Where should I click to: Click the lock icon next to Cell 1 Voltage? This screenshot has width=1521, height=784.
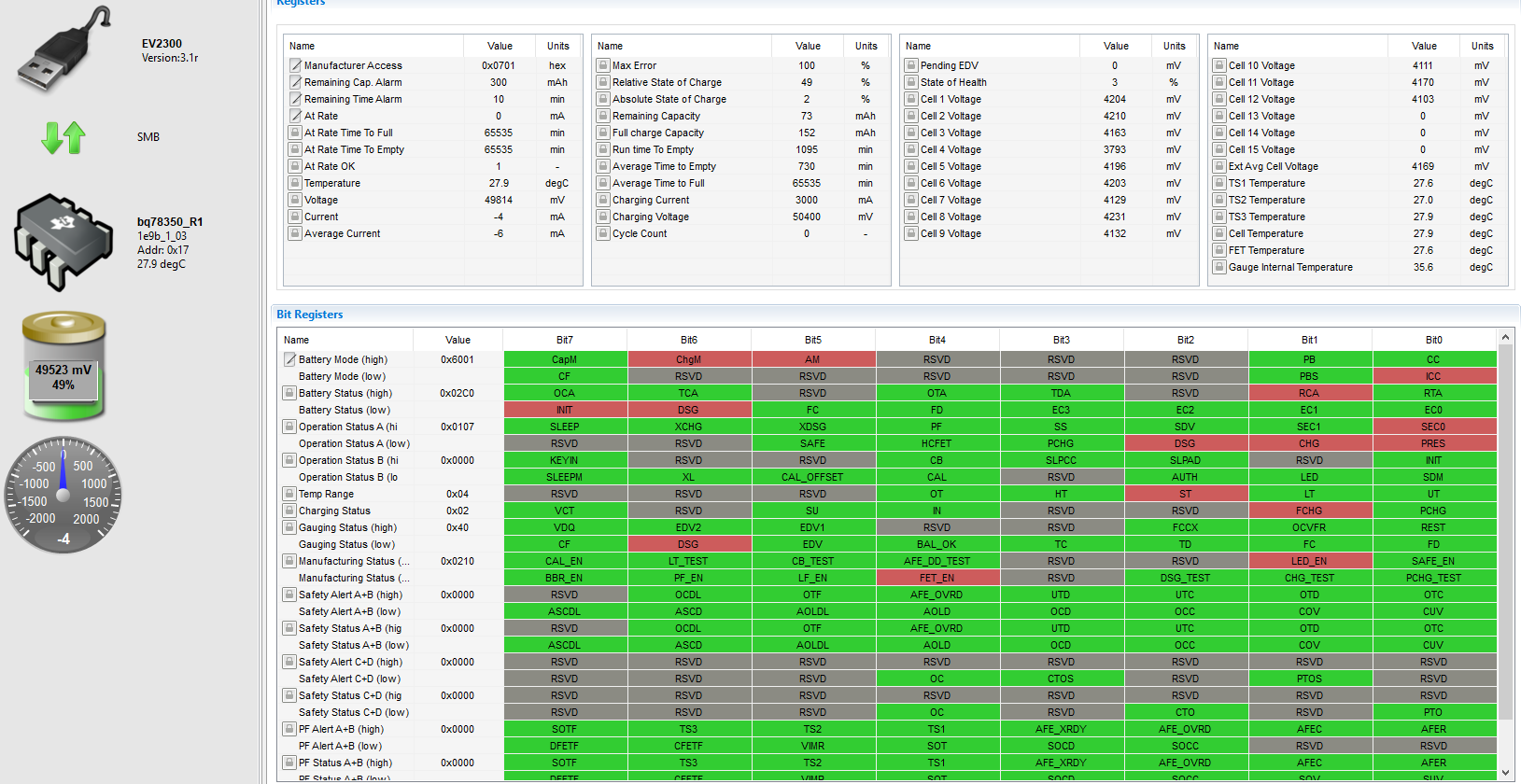pyautogui.click(x=911, y=99)
